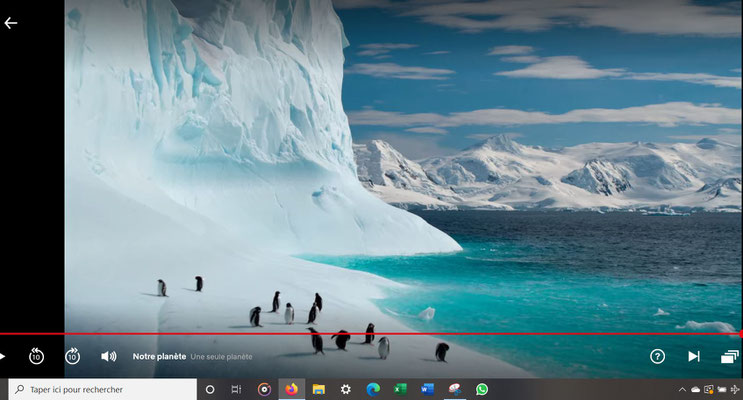Image resolution: width=743 pixels, height=400 pixels.
Task: Open the Snipping Tool in the taskbar
Action: tap(455, 390)
